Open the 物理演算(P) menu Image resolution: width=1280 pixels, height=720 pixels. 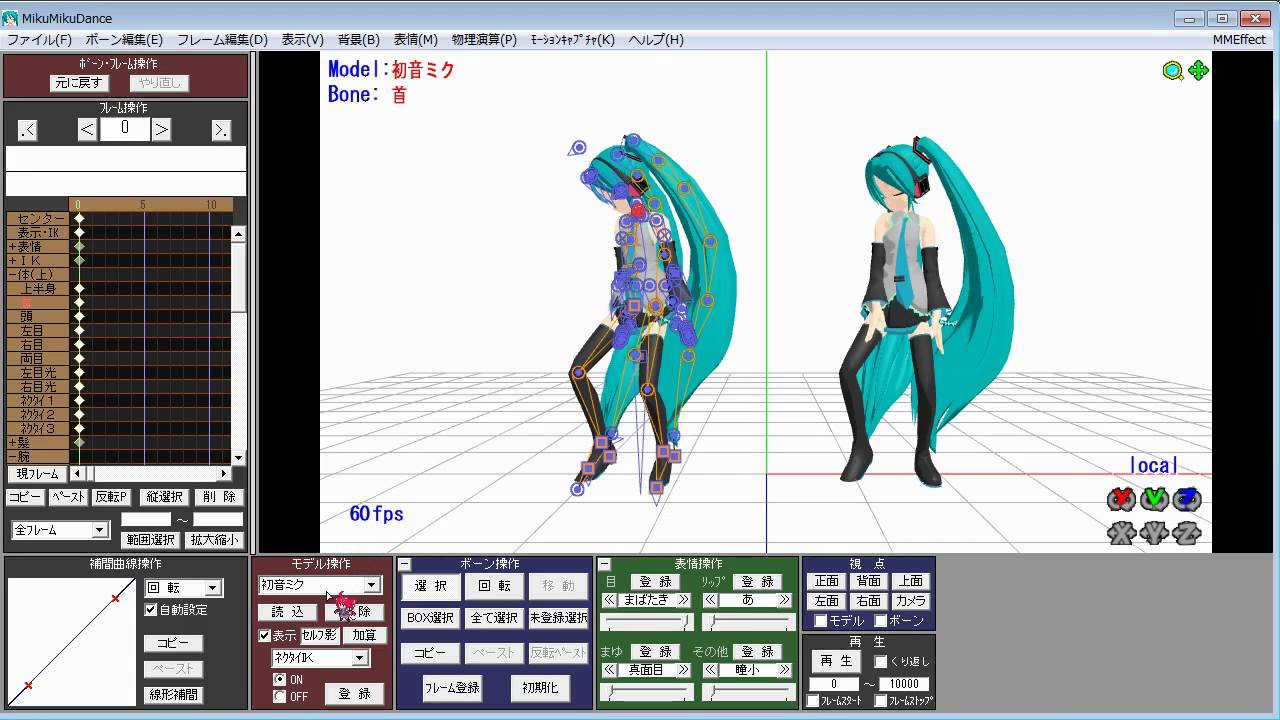[484, 40]
